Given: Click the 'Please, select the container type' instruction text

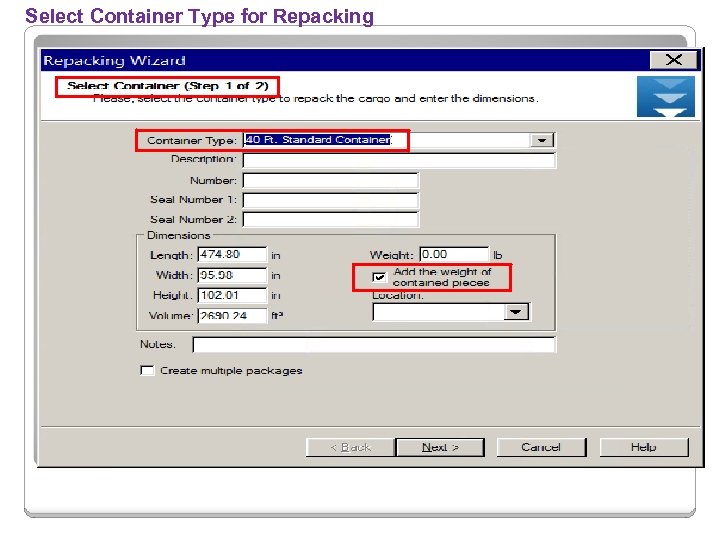Looking at the screenshot, I should point(316,99).
